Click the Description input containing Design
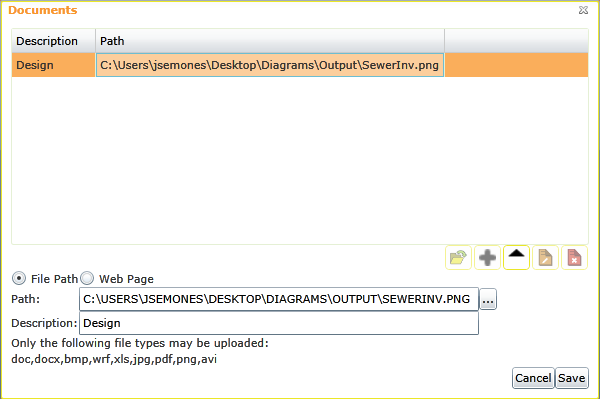Viewport: 600px width, 399px height. pos(279,323)
